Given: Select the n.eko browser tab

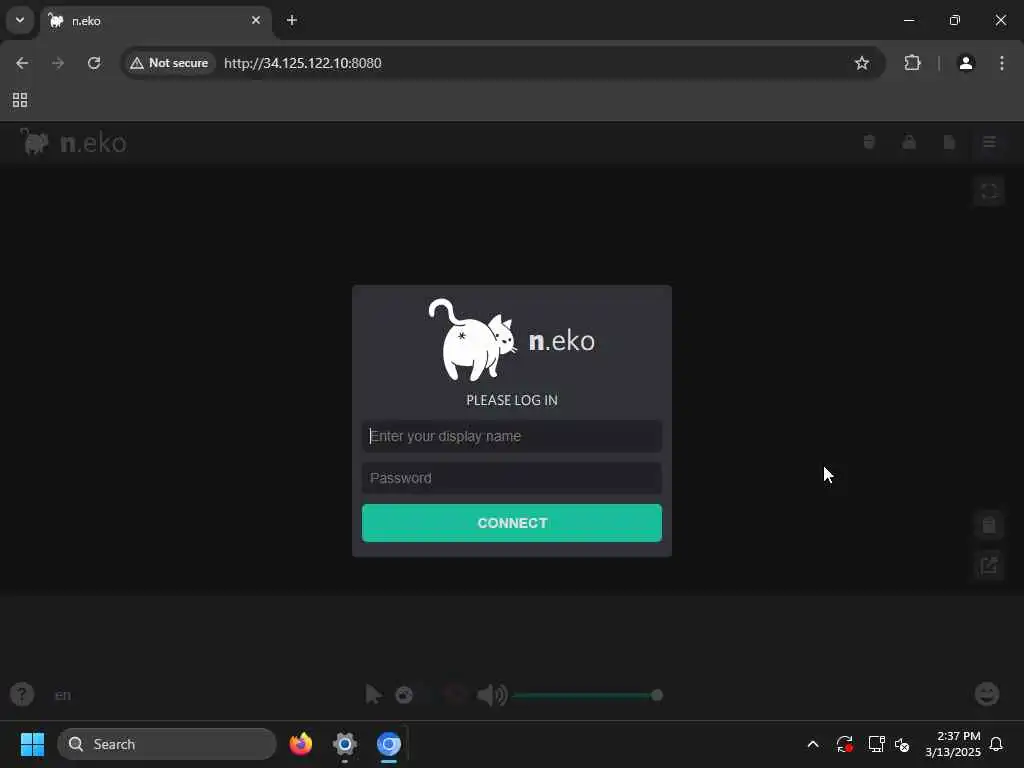Looking at the screenshot, I should [156, 21].
